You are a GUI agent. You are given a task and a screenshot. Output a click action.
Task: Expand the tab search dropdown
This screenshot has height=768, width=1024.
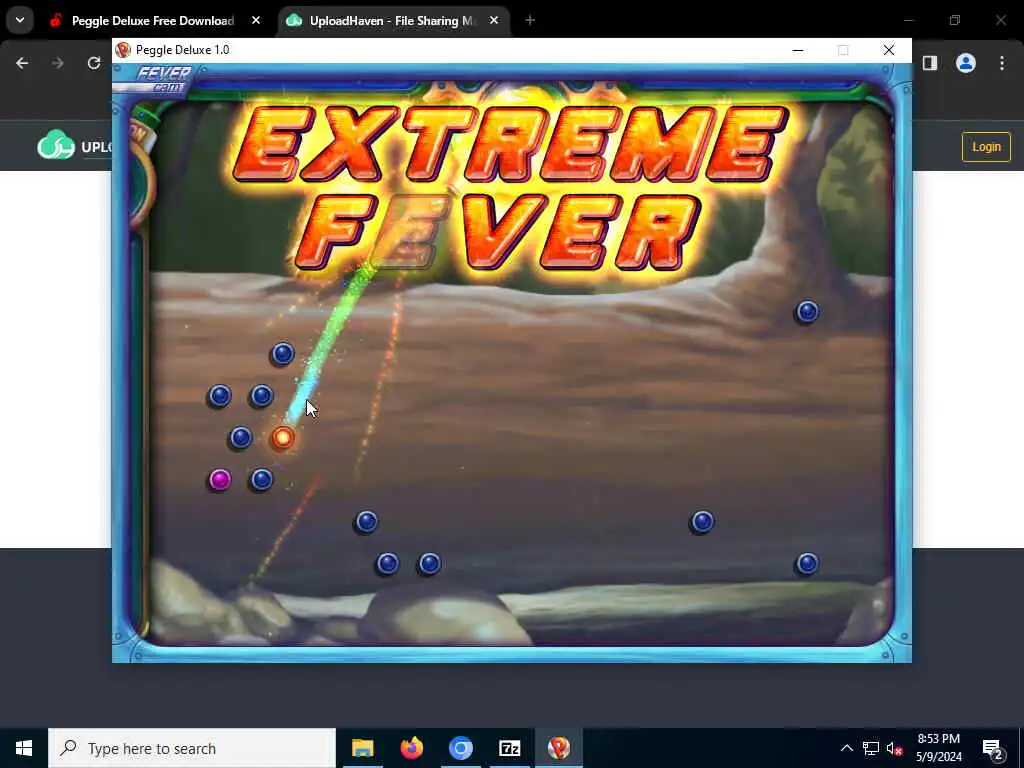pyautogui.click(x=20, y=20)
